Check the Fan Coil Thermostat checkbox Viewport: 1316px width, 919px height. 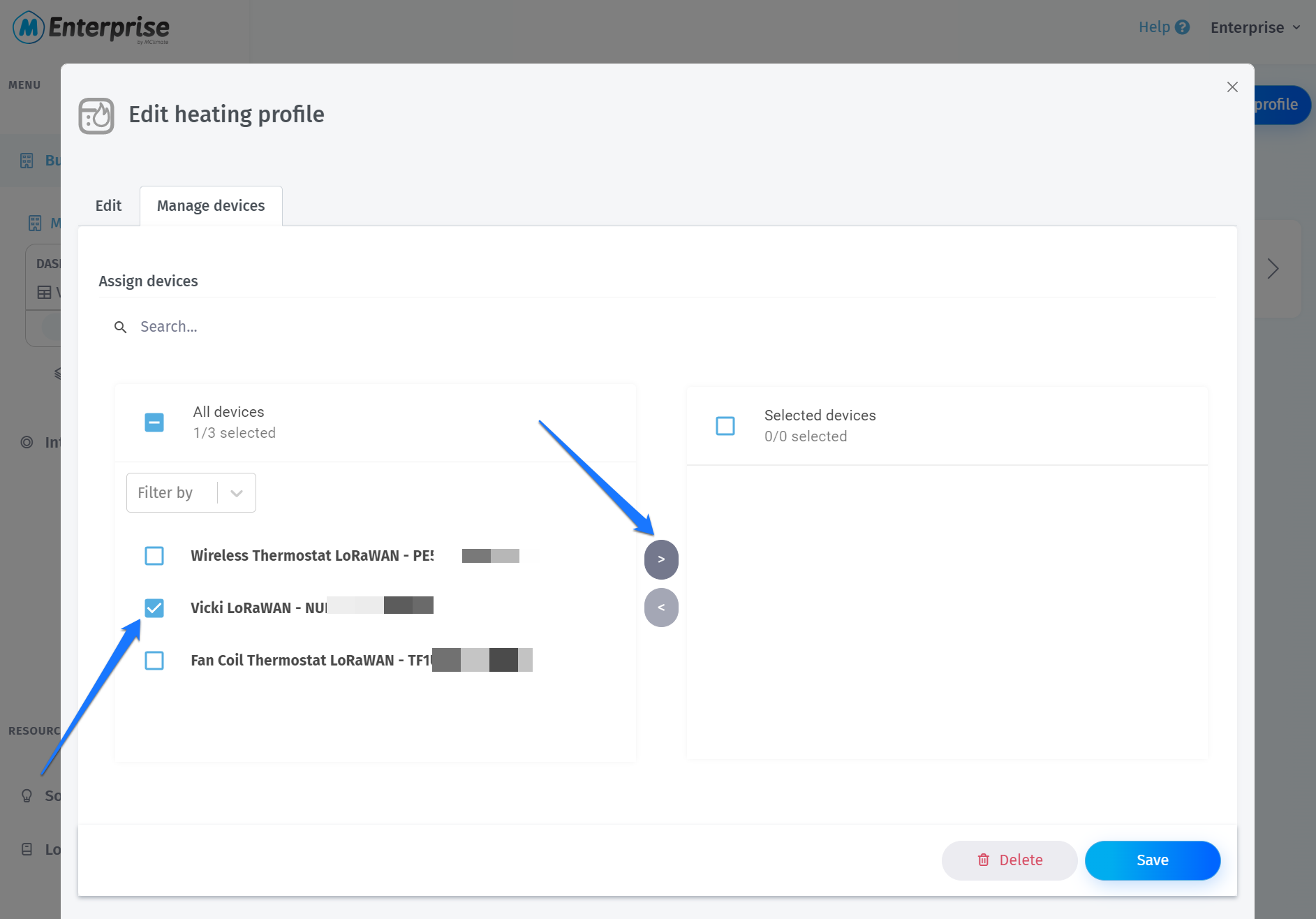point(154,661)
